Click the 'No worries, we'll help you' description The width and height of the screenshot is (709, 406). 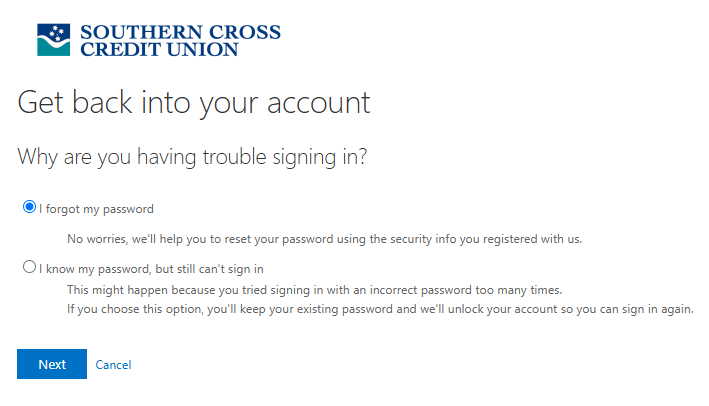click(x=325, y=239)
